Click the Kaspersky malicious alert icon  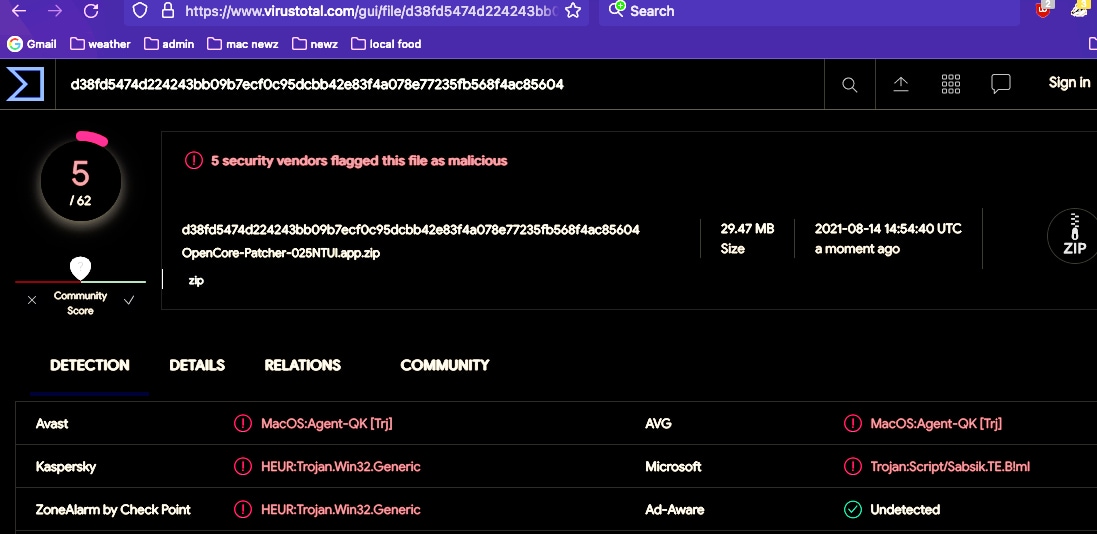(x=243, y=466)
